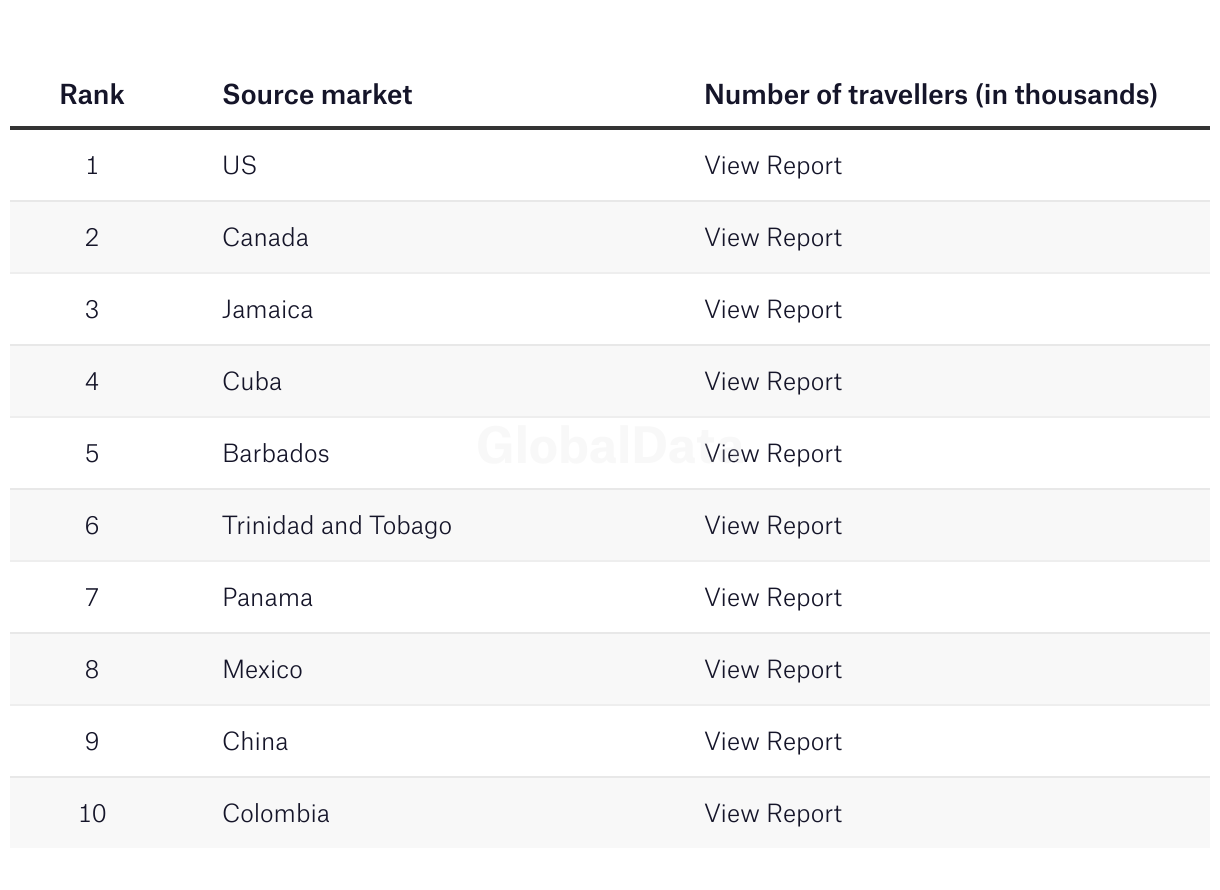The width and height of the screenshot is (1220, 890).
Task: Open the Mexico View Report link
Action: pyautogui.click(x=773, y=670)
